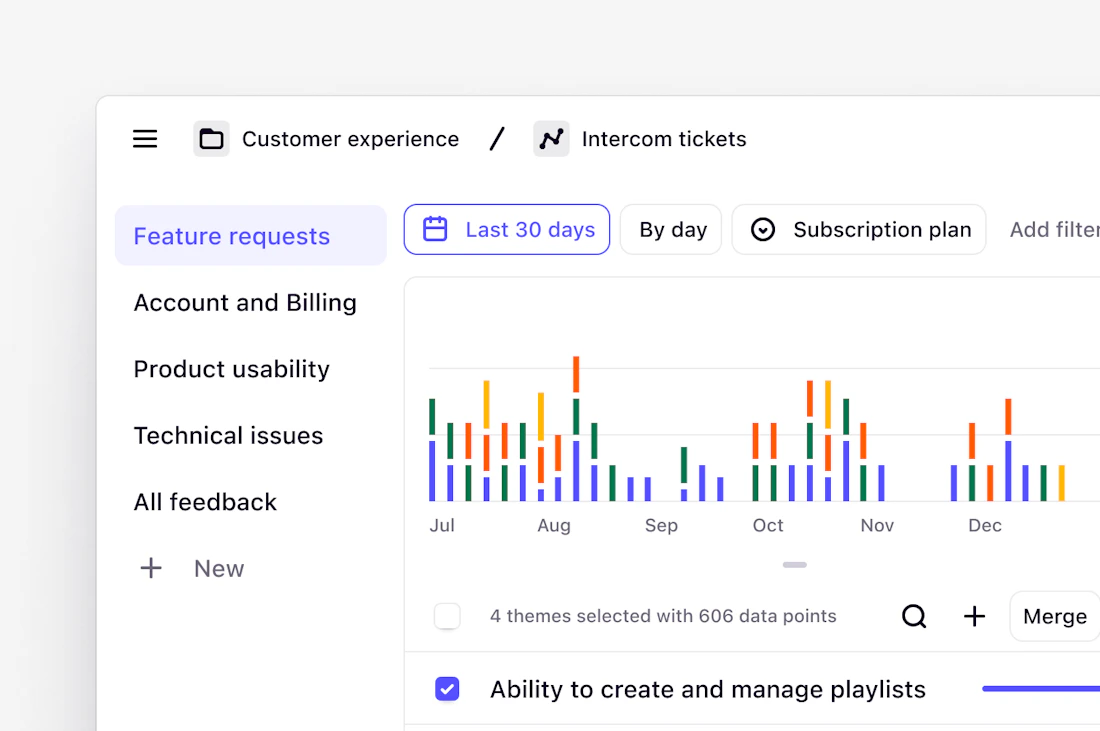Image resolution: width=1100 pixels, height=731 pixels.
Task: Open the By day grouping dropdown
Action: 671,229
